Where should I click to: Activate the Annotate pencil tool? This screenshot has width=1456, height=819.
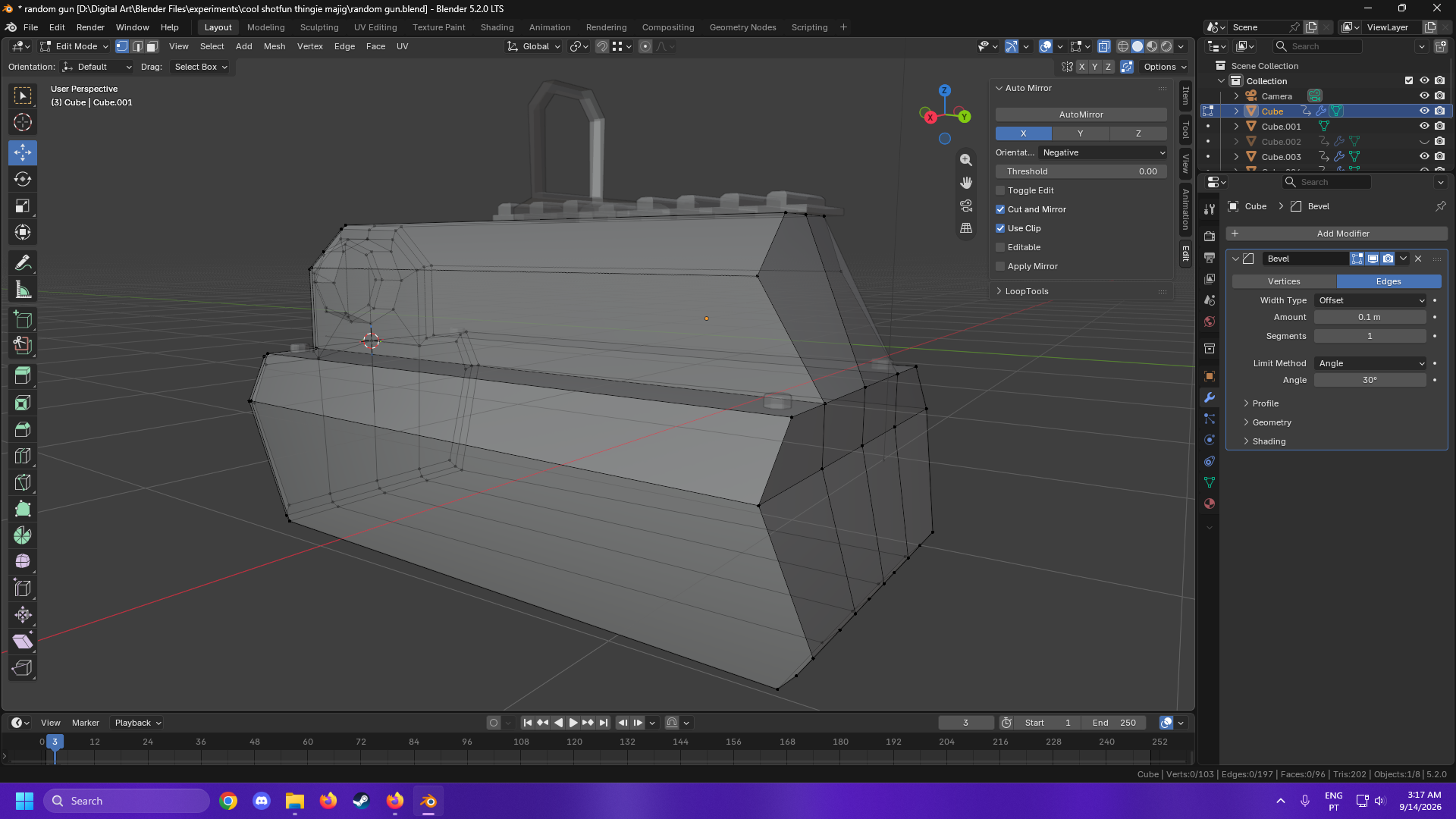tap(23, 262)
